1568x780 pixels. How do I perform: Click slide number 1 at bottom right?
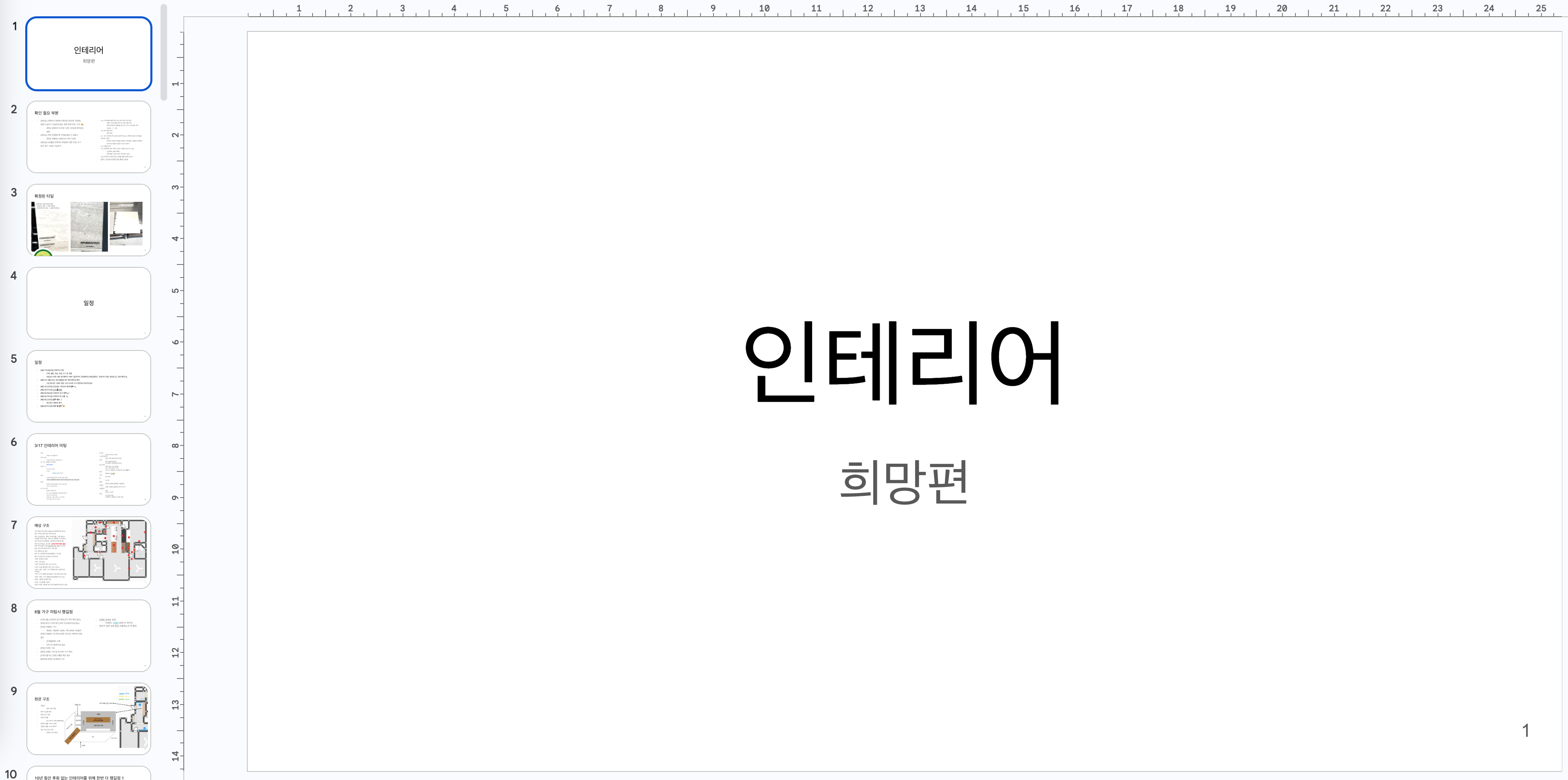point(1525,730)
